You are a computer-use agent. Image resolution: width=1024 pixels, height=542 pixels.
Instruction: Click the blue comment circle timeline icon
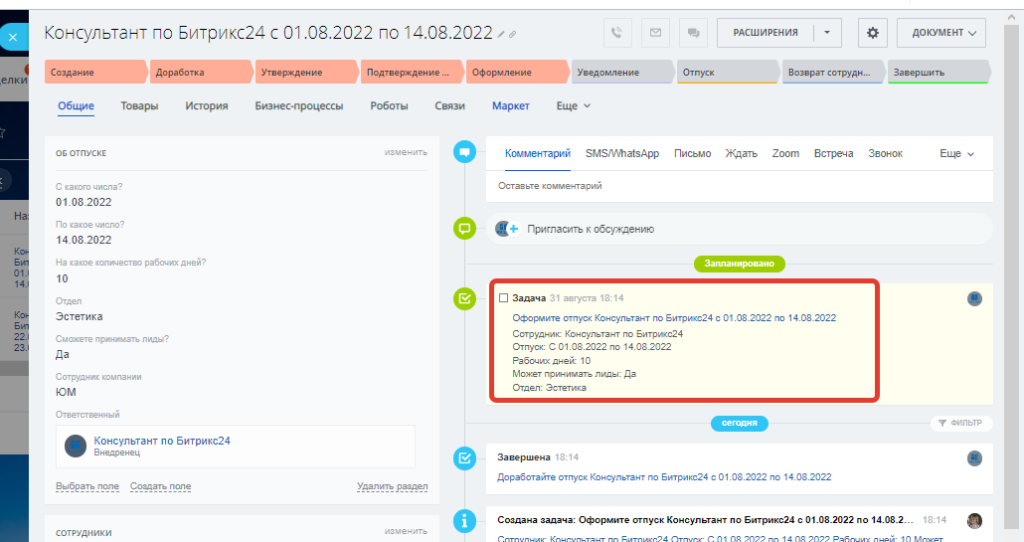[x=464, y=152]
